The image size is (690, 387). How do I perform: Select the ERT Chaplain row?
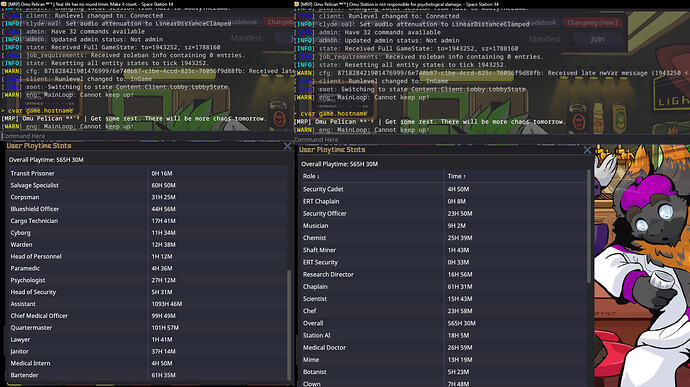444,202
